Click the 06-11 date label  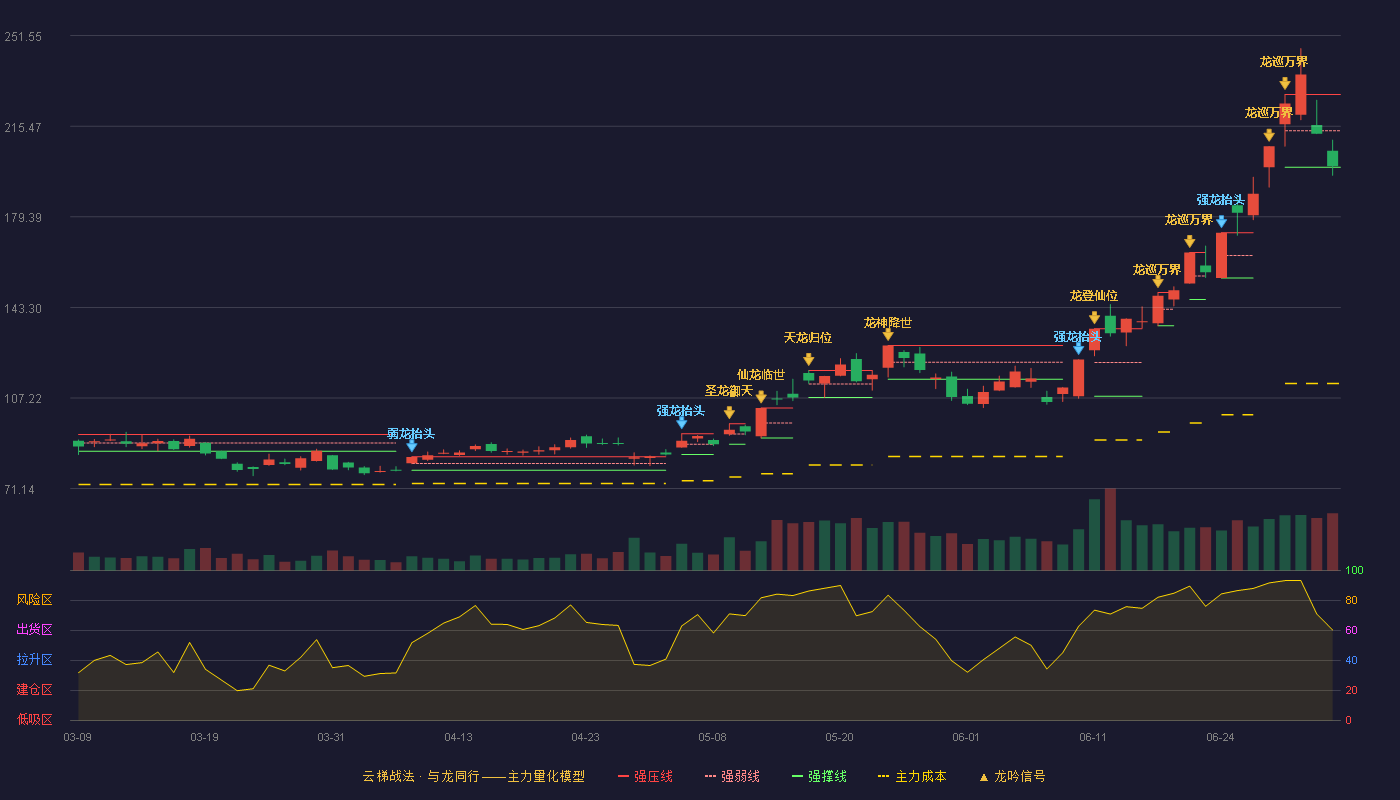[x=1094, y=737]
